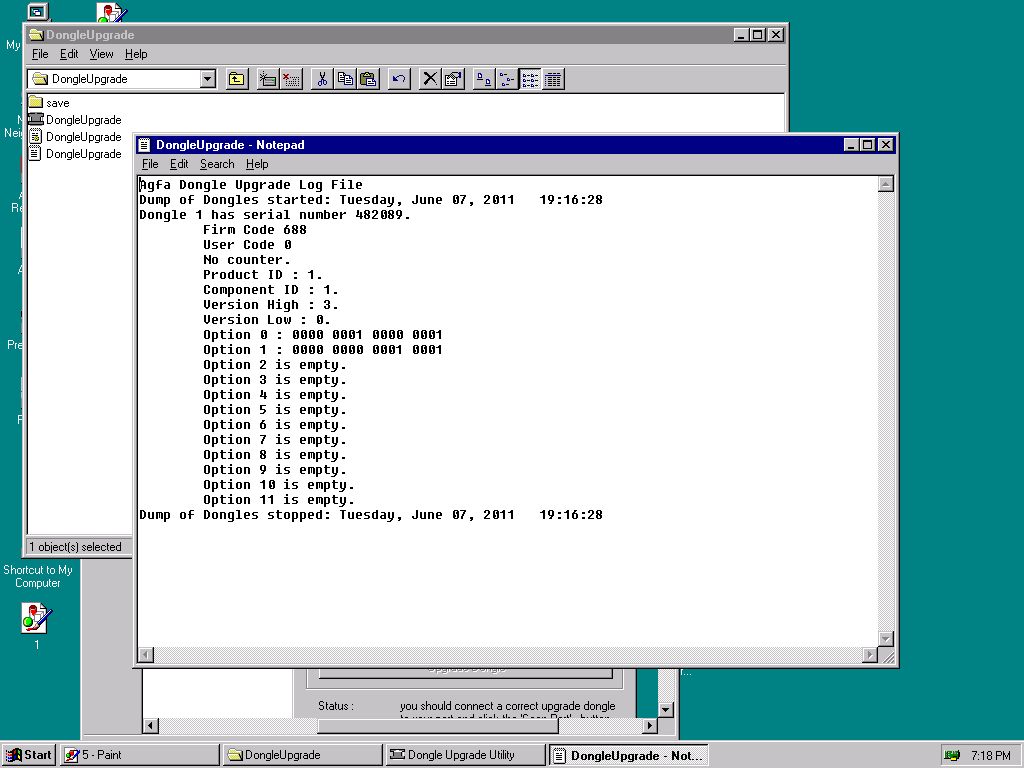Viewport: 1024px width, 768px height.
Task: Open the Help menu in the folder window
Action: (x=136, y=54)
